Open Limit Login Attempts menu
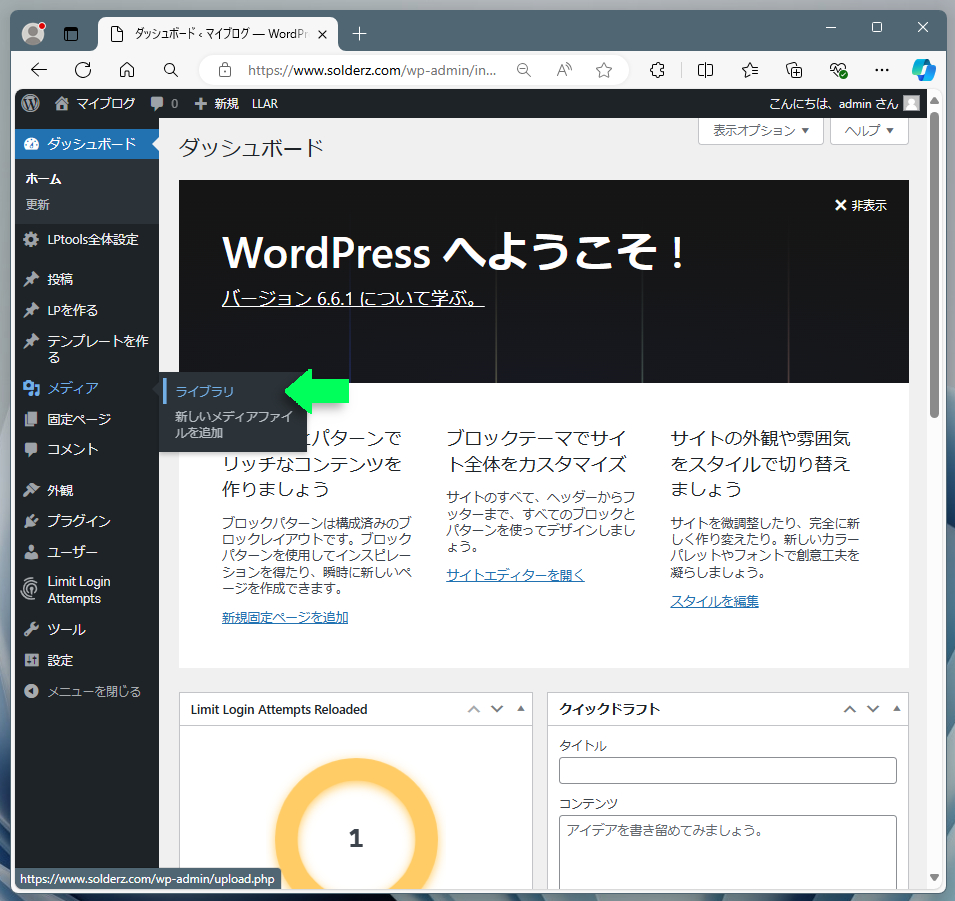Viewport: 955px width, 901px height. tap(86, 590)
